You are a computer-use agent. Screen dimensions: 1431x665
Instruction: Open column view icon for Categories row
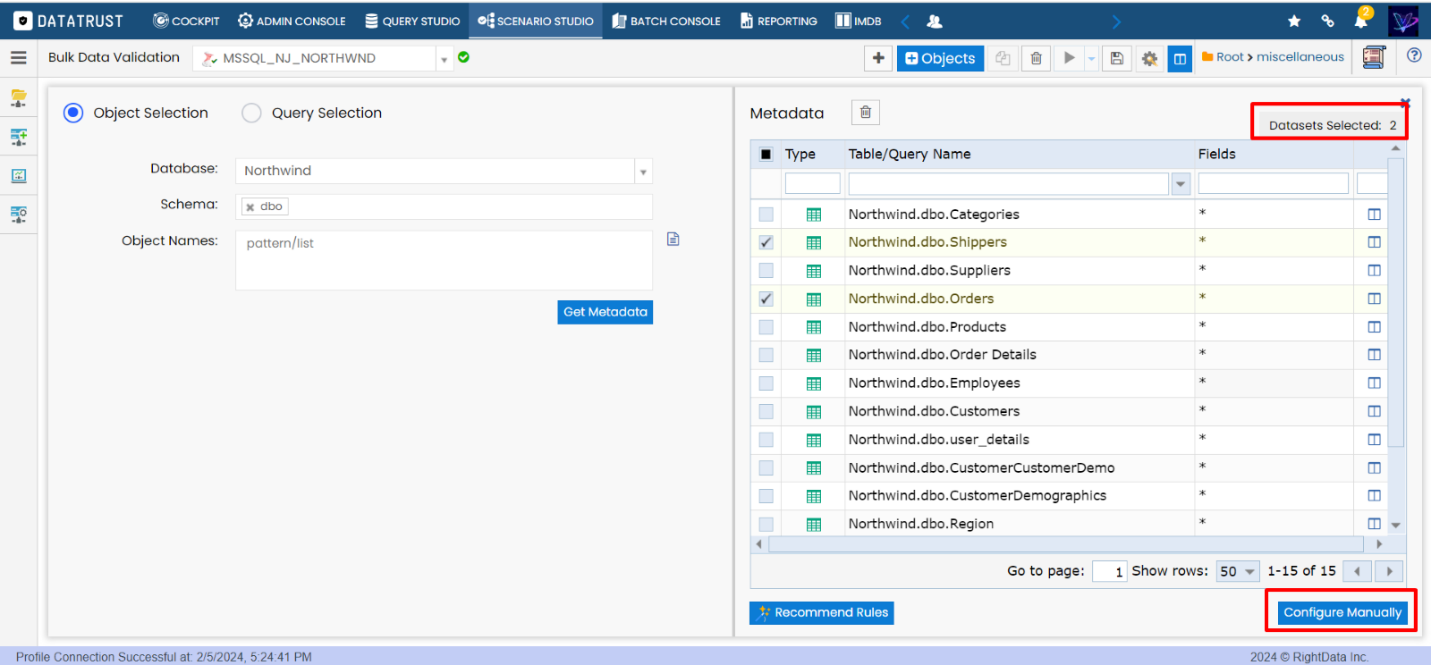click(x=1374, y=214)
